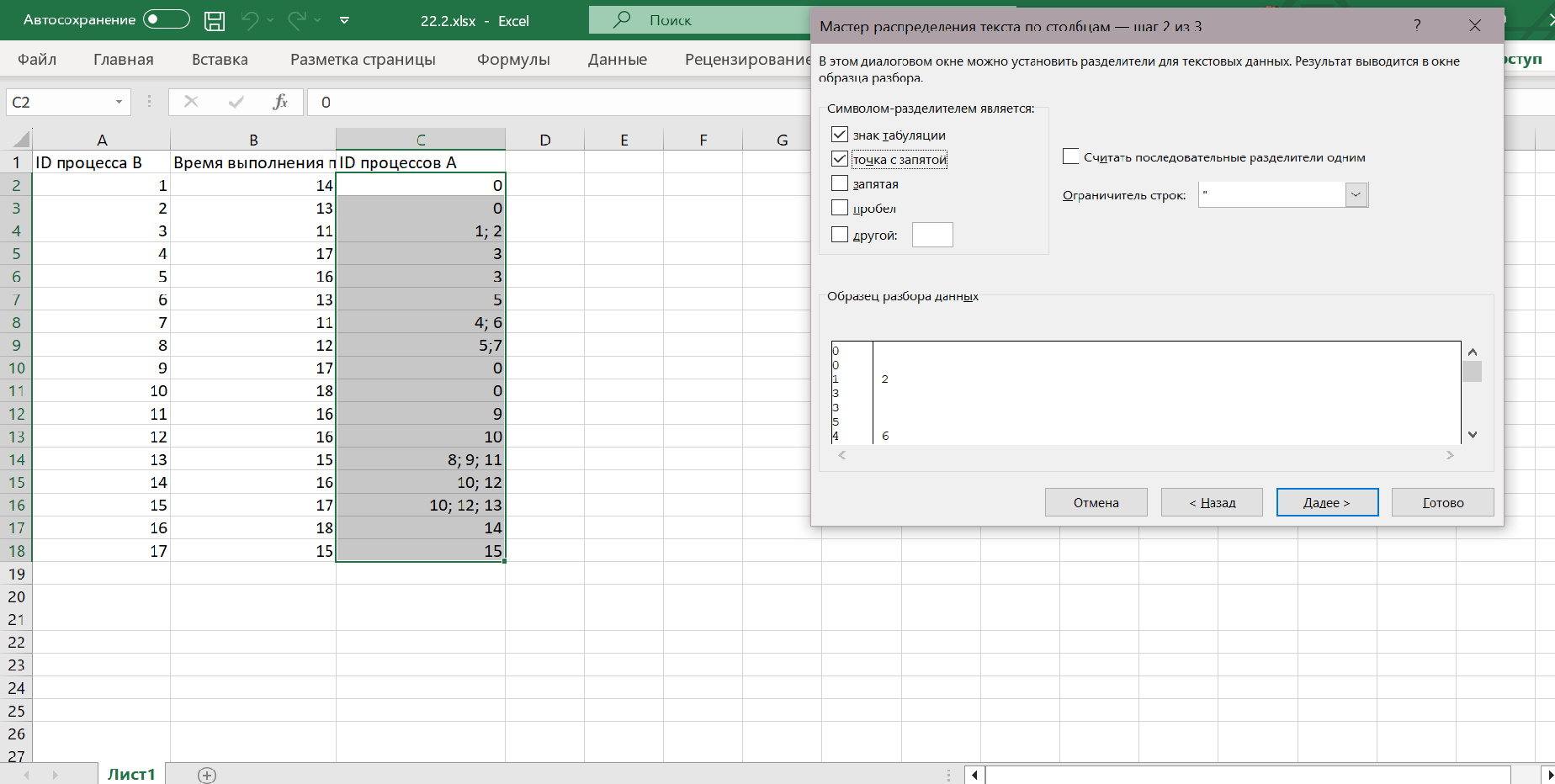Enable the 'запятая' delimiter checkbox
Viewport: 1555px width, 784px height.
[x=840, y=183]
